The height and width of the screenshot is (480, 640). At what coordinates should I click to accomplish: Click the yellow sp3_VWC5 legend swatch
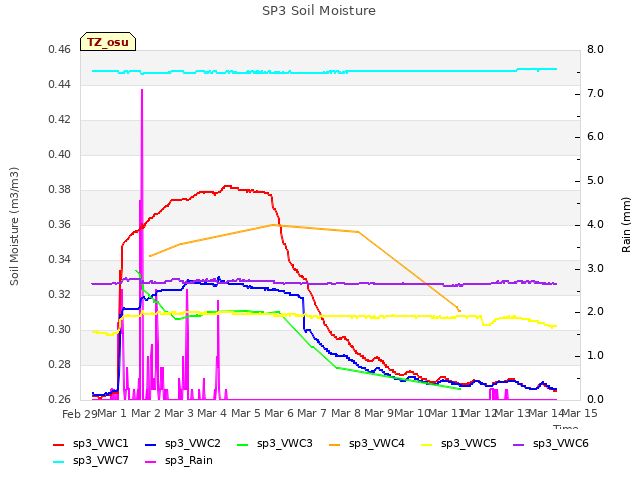pyautogui.click(x=427, y=444)
